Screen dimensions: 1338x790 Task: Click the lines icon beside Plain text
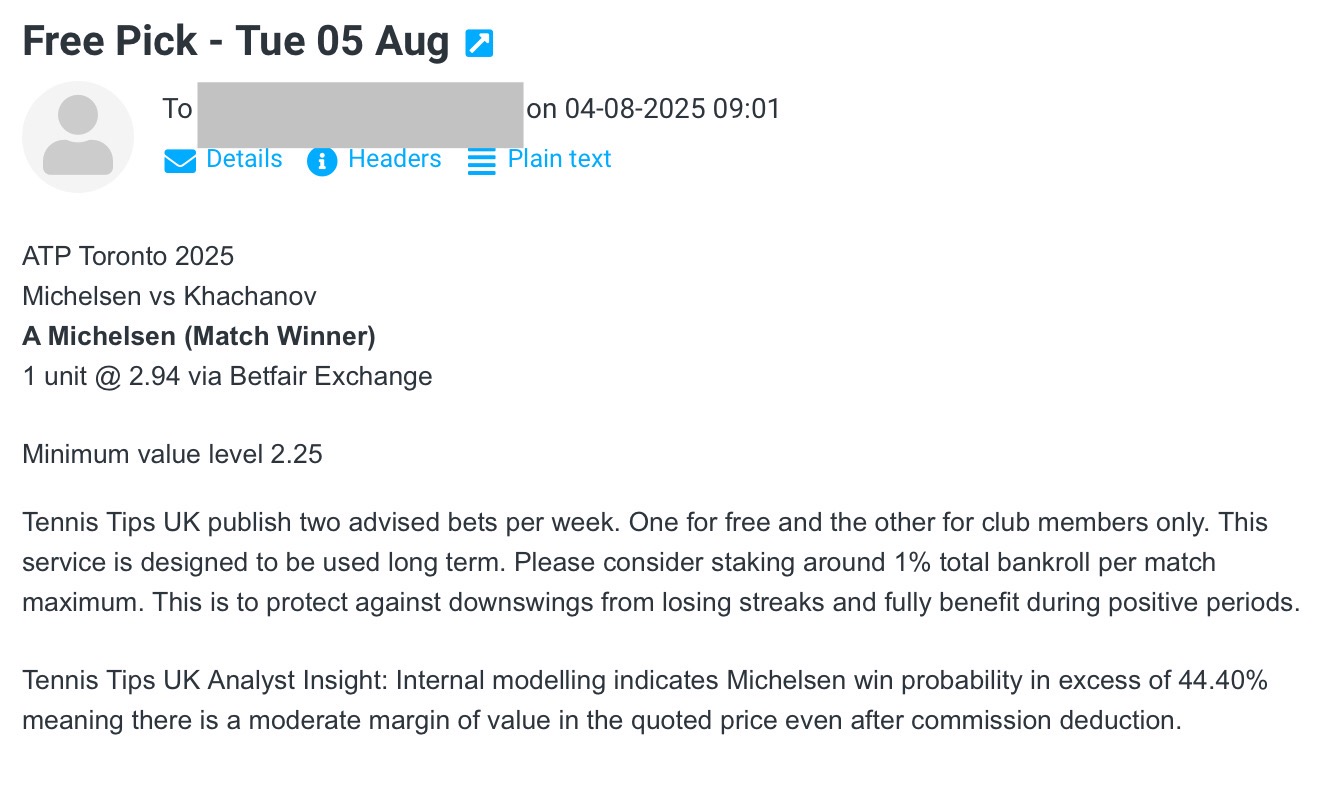482,161
